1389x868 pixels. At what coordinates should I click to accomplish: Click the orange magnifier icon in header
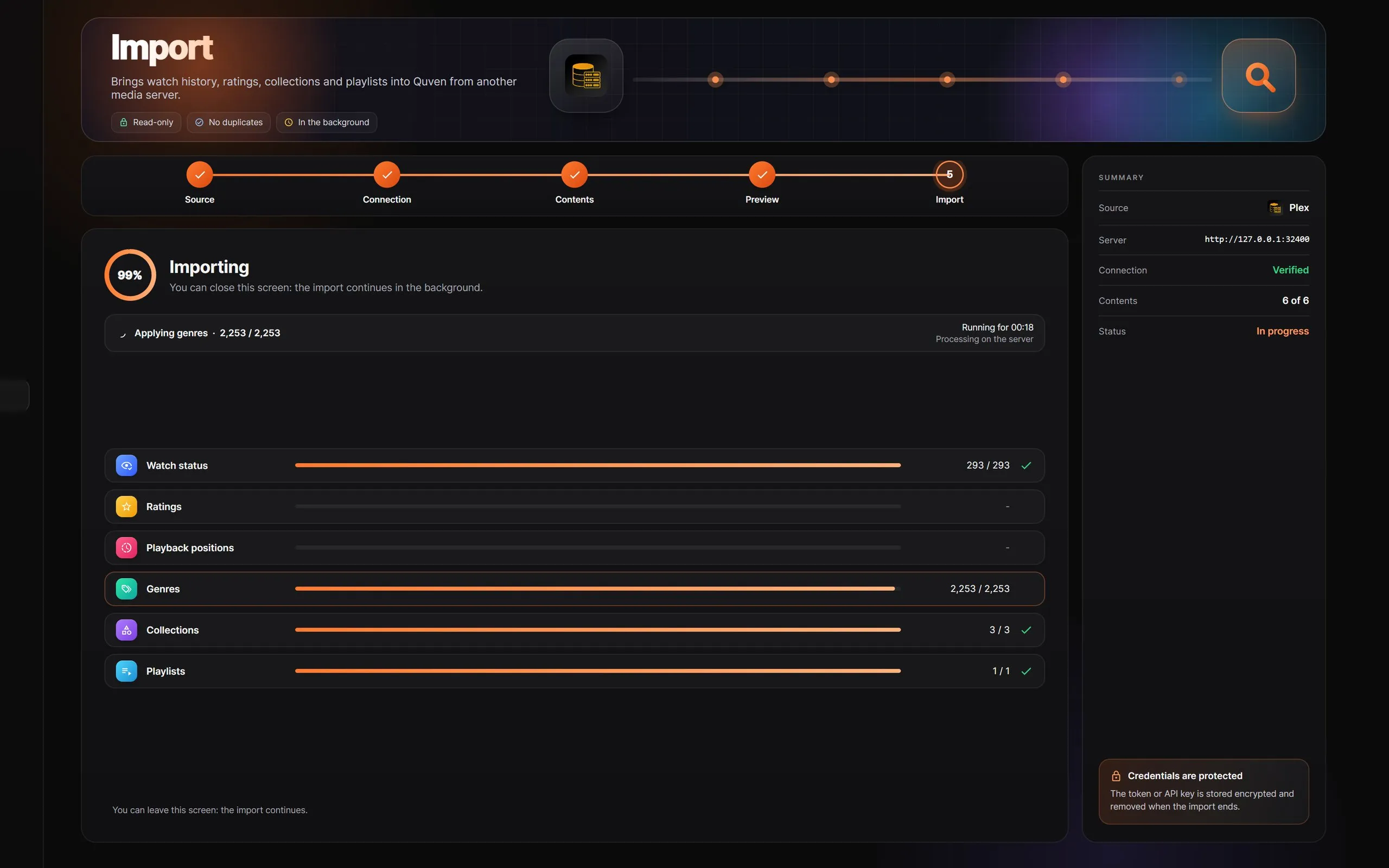(x=1259, y=76)
